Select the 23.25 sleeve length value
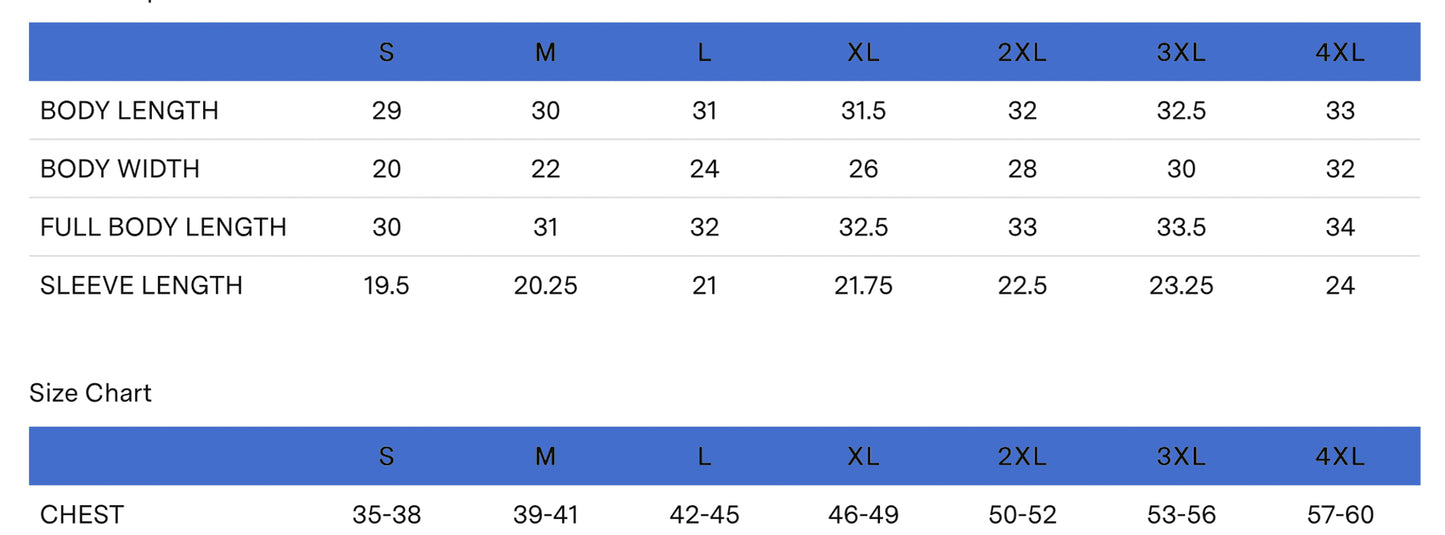Screen dimensions: 1445x535 pos(1181,286)
